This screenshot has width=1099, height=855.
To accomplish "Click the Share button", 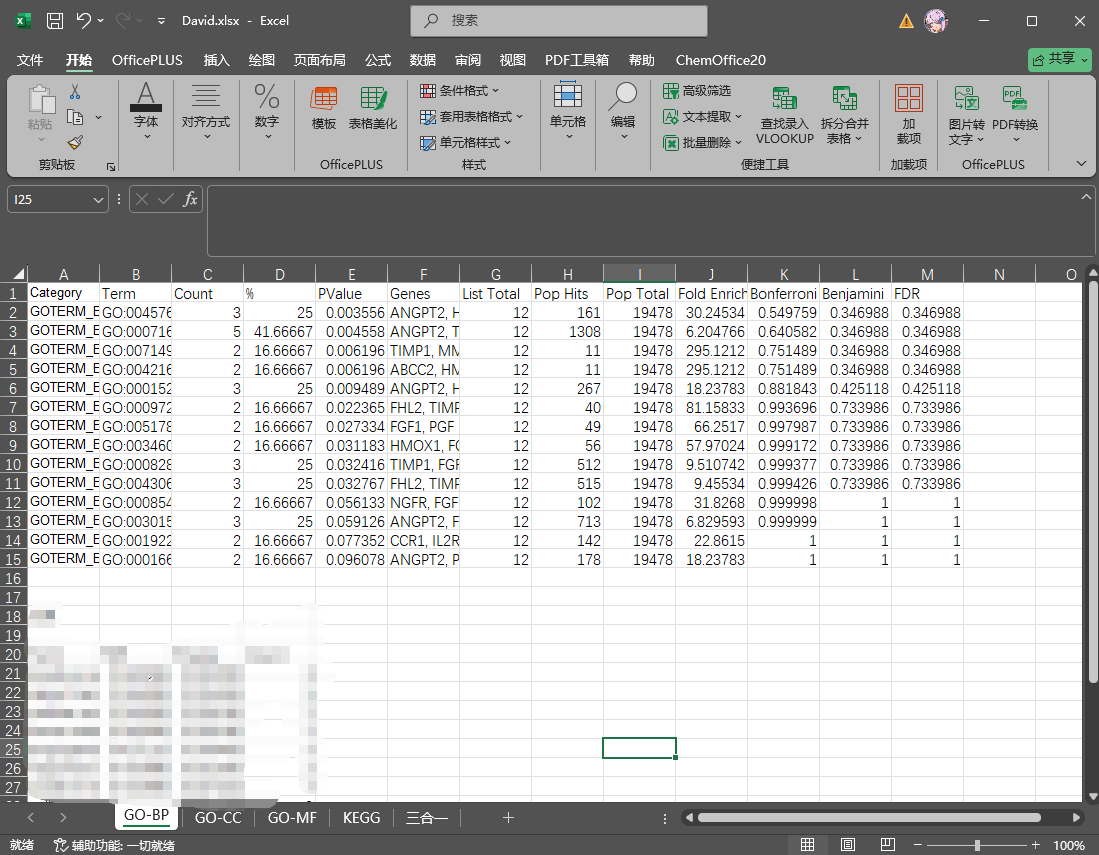I will (x=1060, y=60).
